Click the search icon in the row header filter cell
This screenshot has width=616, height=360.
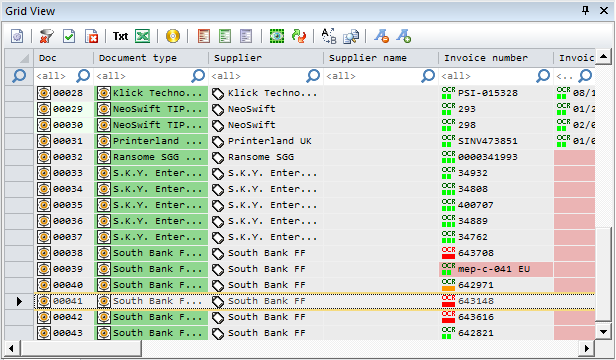point(19,76)
